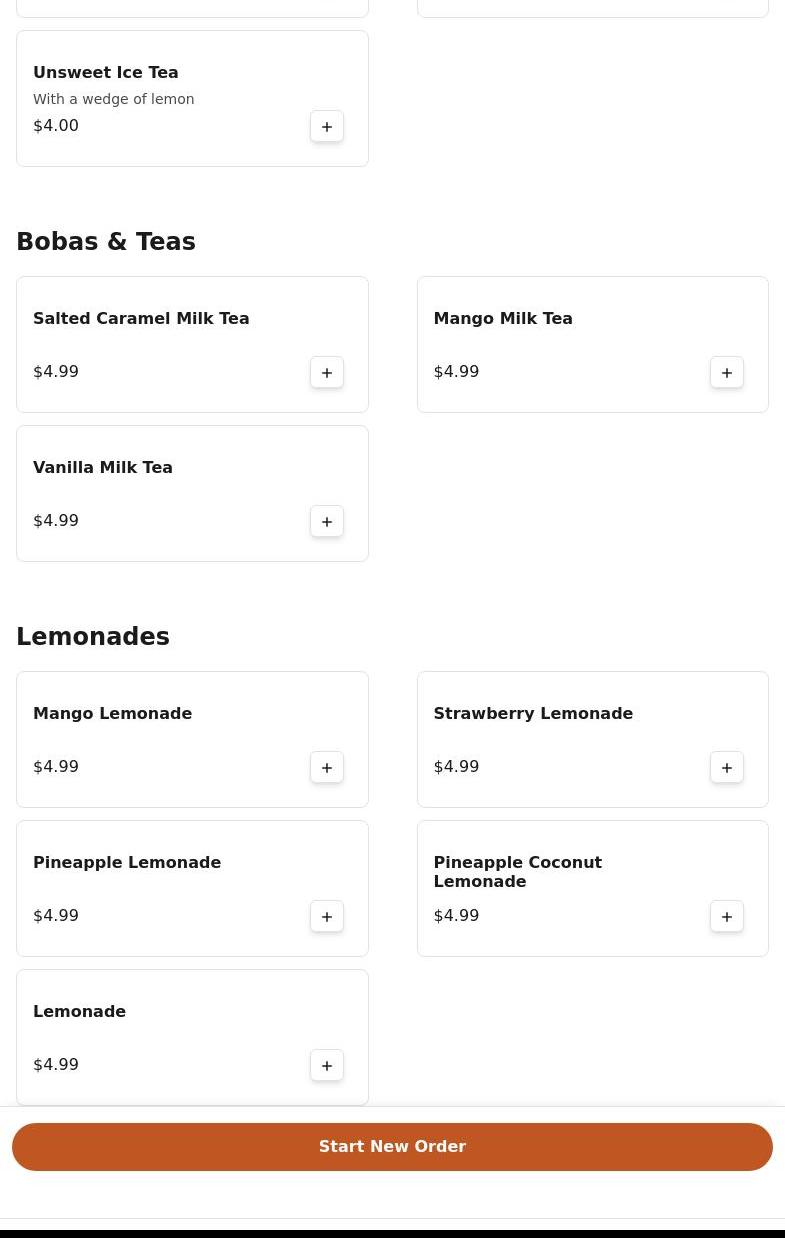
Task: Open the Mango Lemonade card title
Action: click(112, 713)
